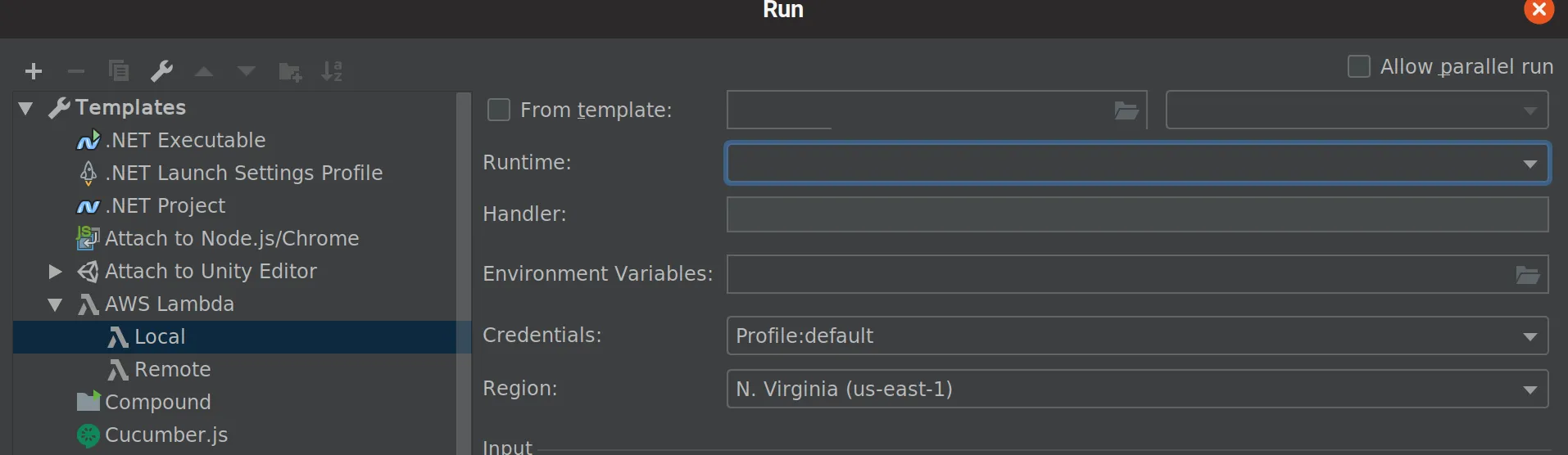Select the Compound template item
Screen dimensions: 1568x455
158,403
